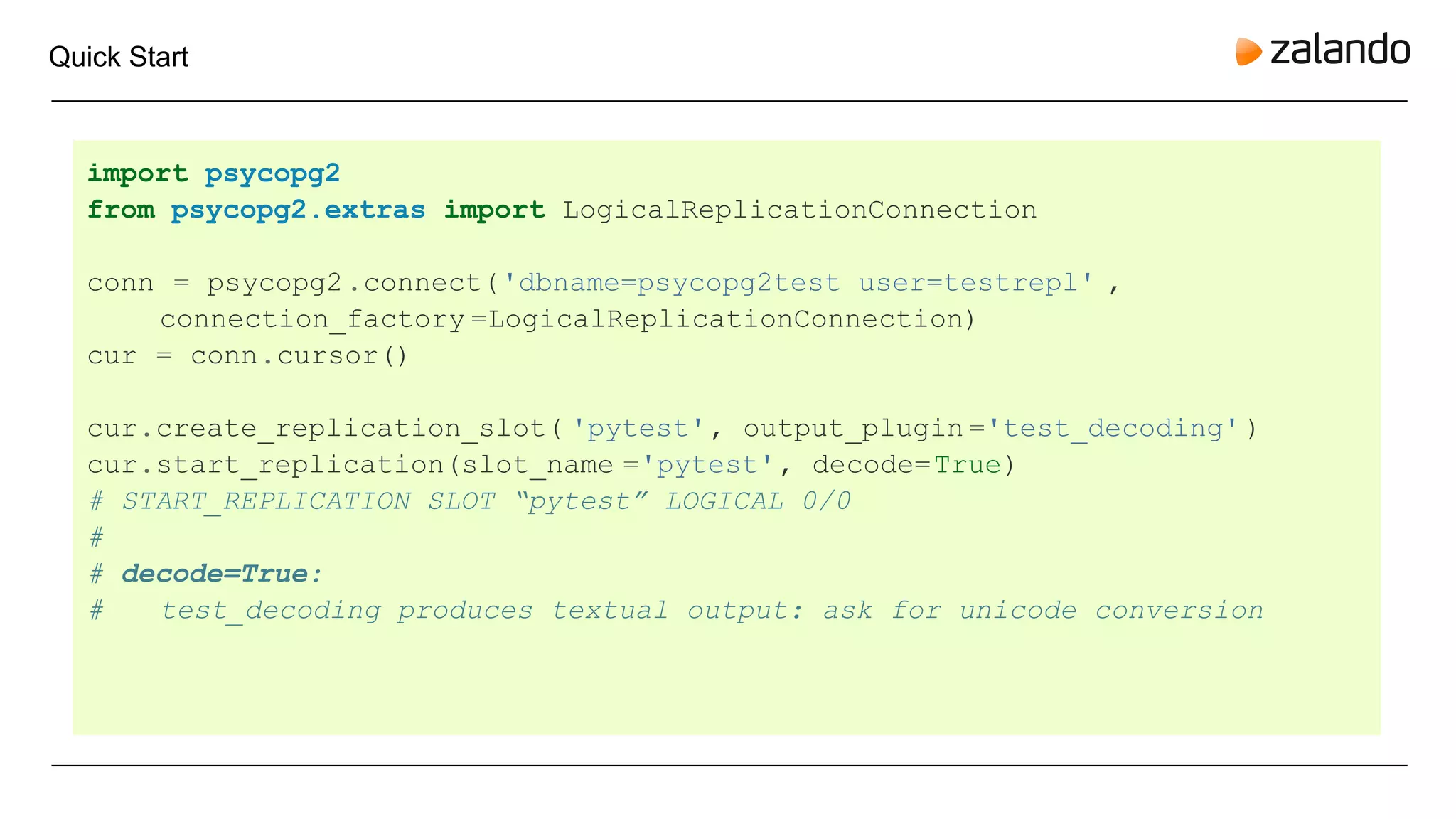
Task: Click the zalando wordmark text
Action: pos(1340,50)
